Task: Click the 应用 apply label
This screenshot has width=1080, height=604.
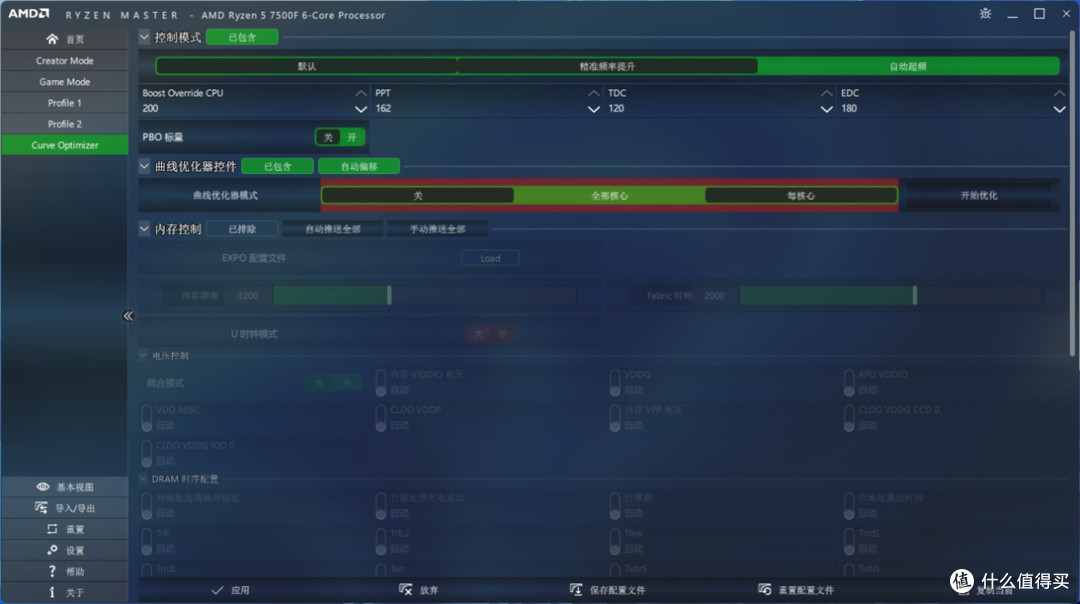Action: point(240,590)
